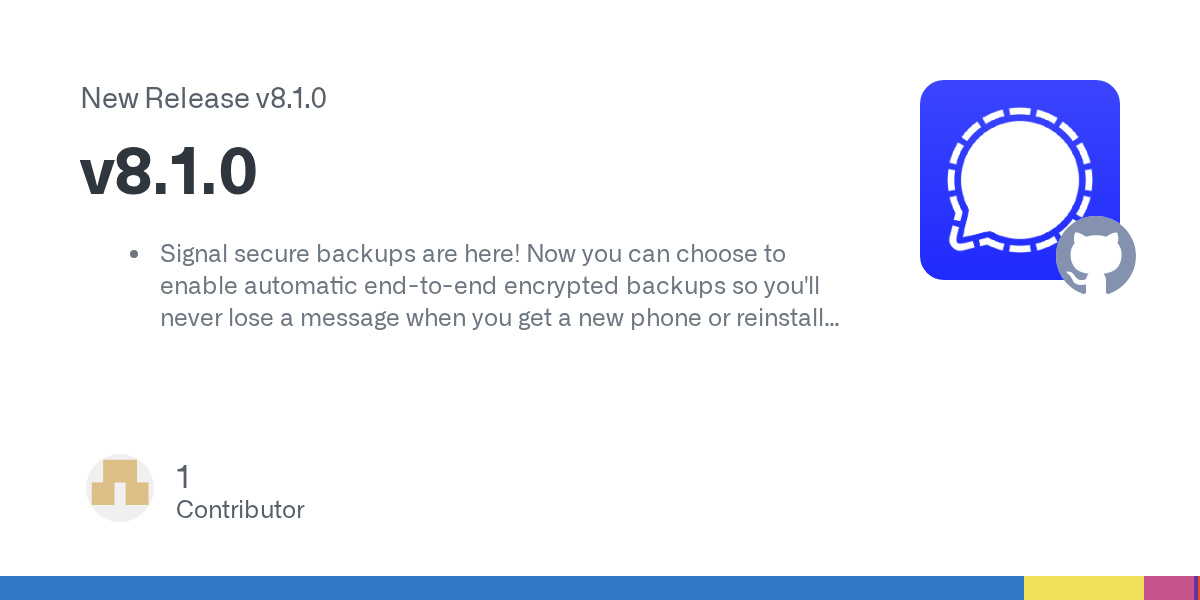Click the bullet point before the description
The image size is (1200, 600).
tap(134, 255)
